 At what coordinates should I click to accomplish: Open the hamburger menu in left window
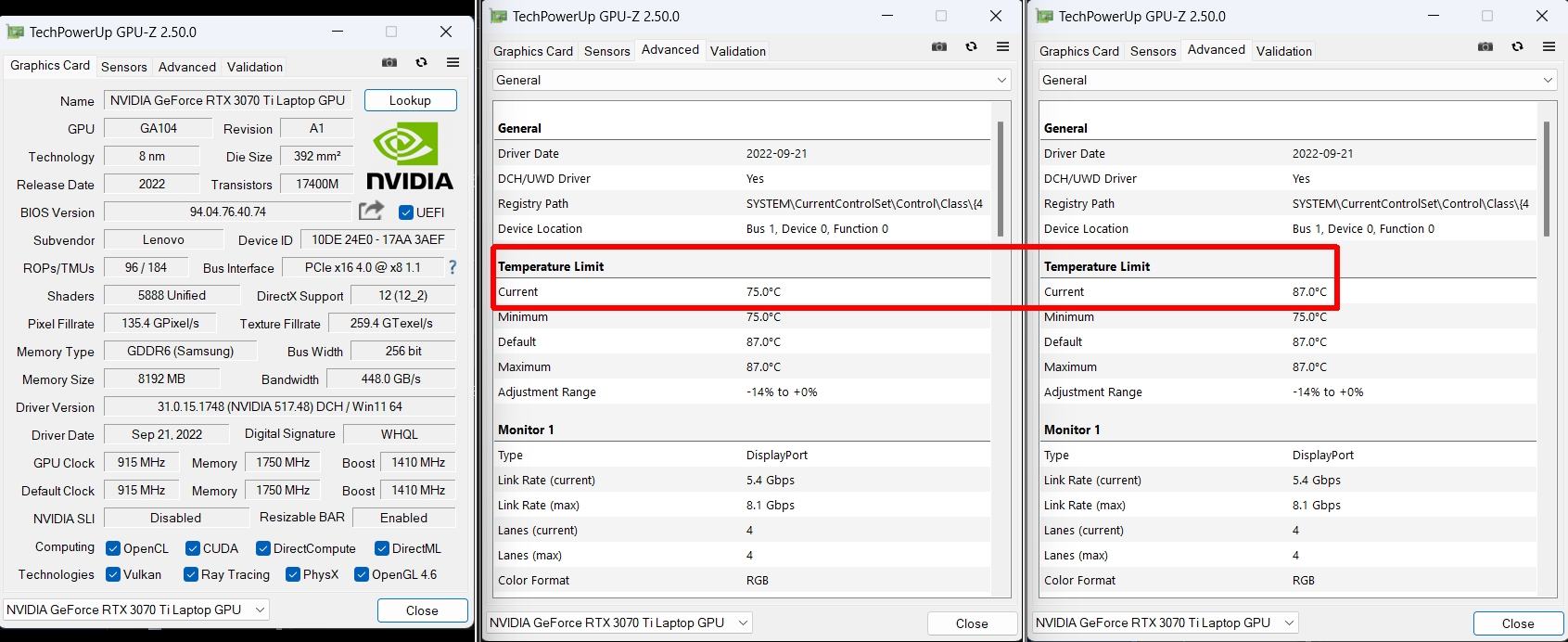coord(453,62)
